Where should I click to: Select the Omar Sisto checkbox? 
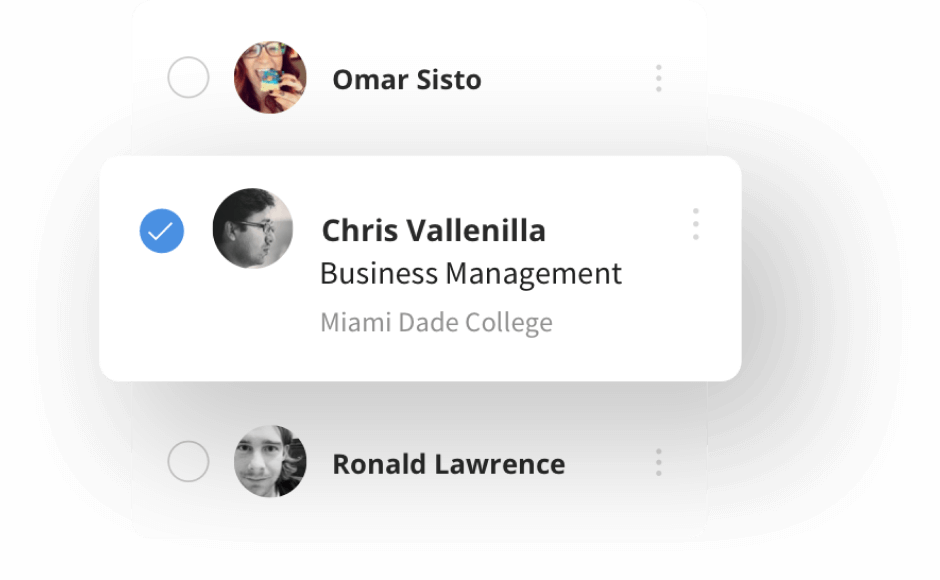[x=188, y=78]
